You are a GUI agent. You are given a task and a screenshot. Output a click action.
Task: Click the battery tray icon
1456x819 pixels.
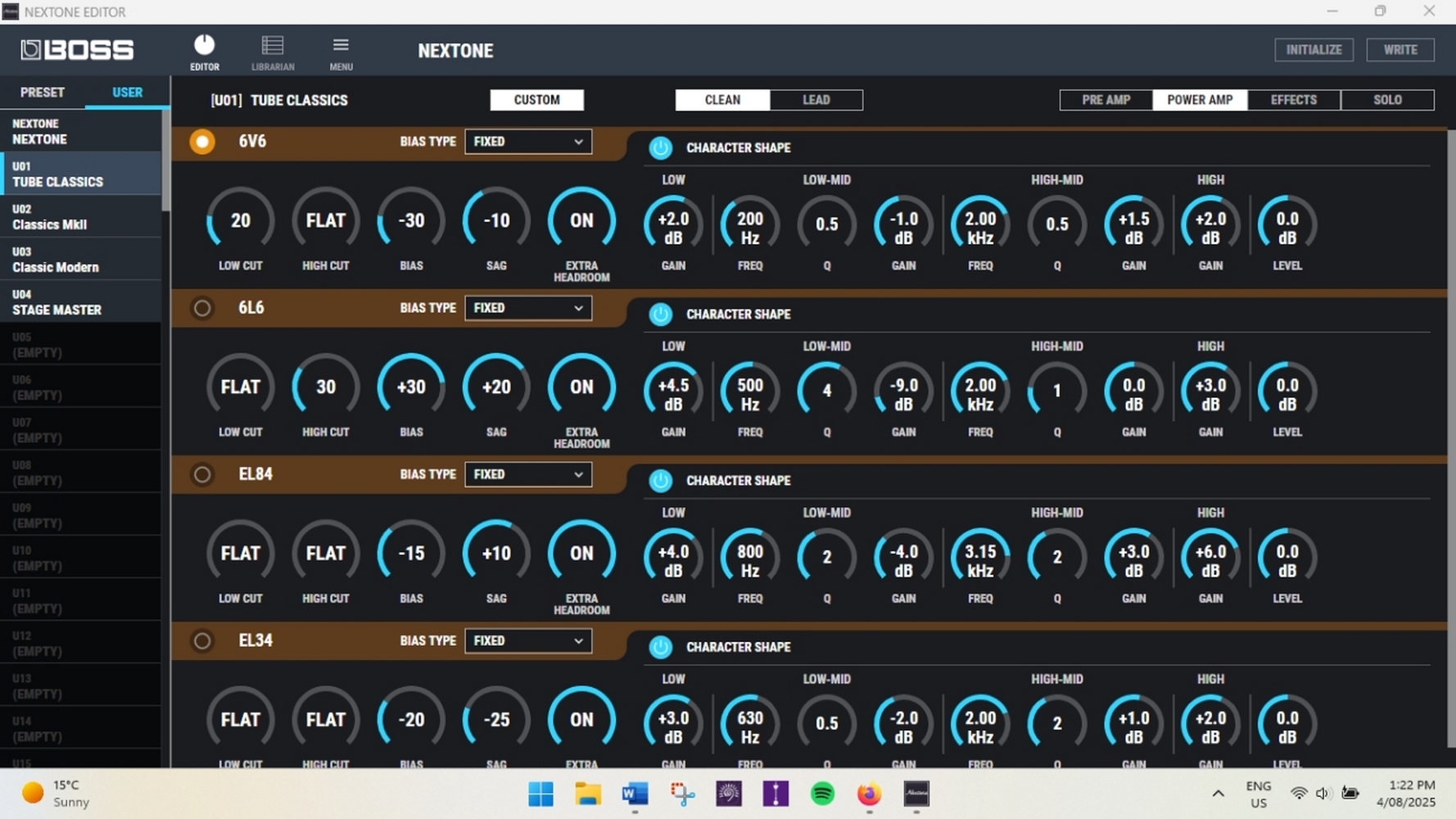(1350, 793)
